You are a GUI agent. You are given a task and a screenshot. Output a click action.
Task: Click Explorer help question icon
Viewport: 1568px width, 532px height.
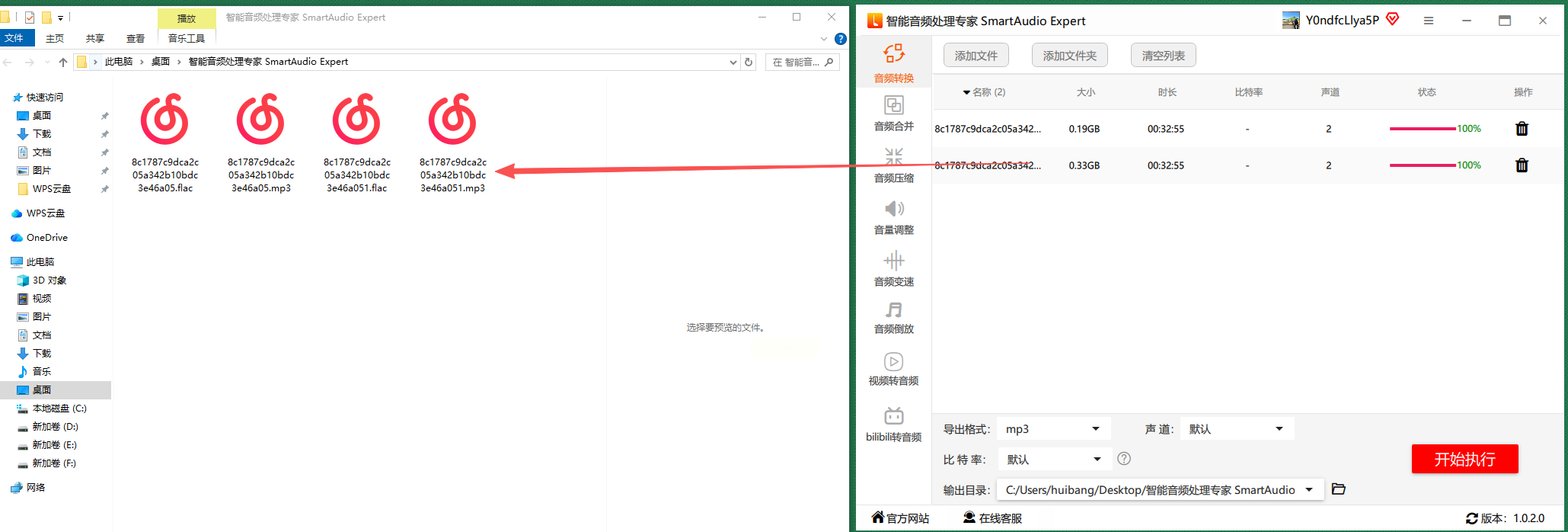point(840,39)
